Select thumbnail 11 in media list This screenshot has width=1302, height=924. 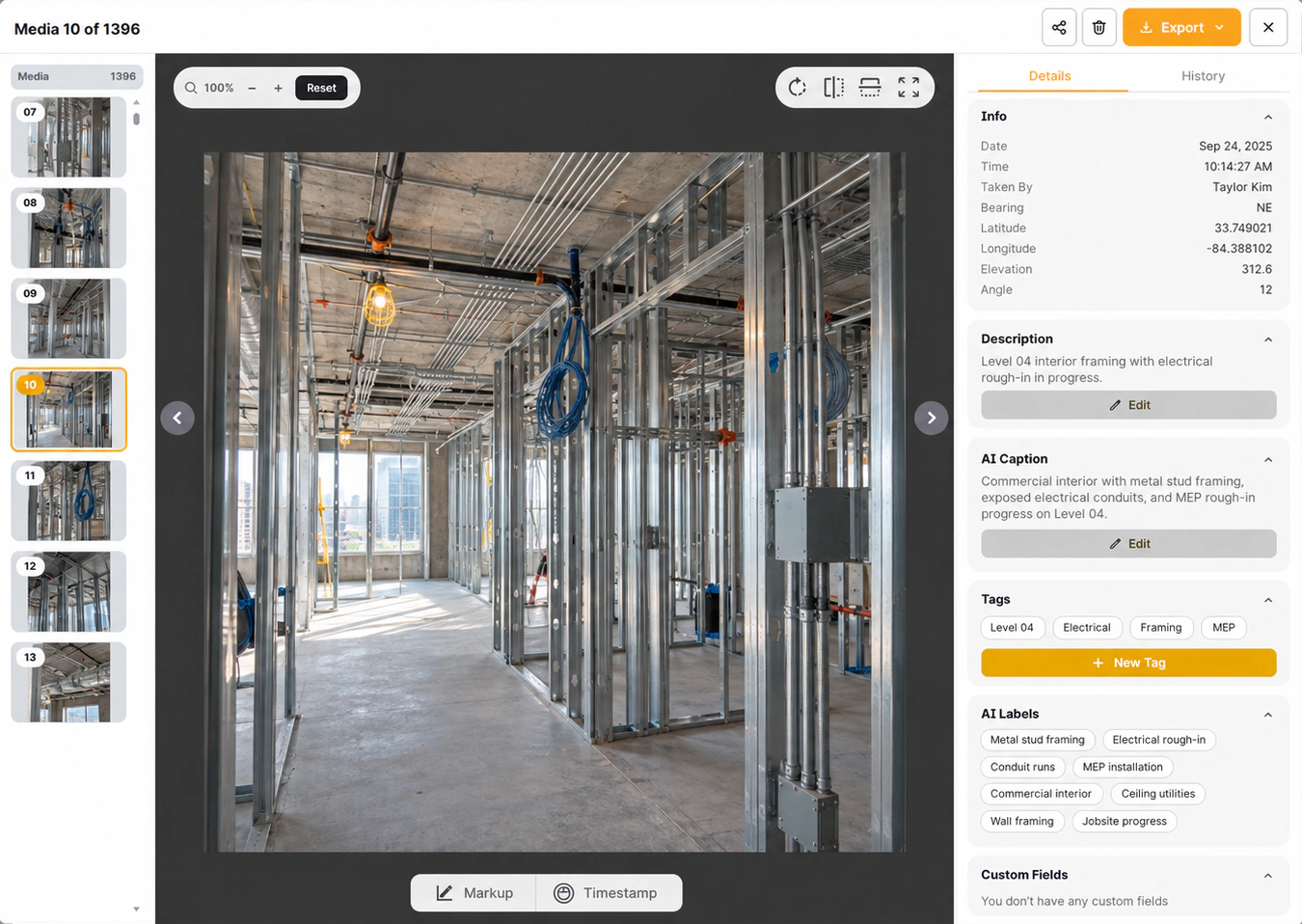pos(68,501)
